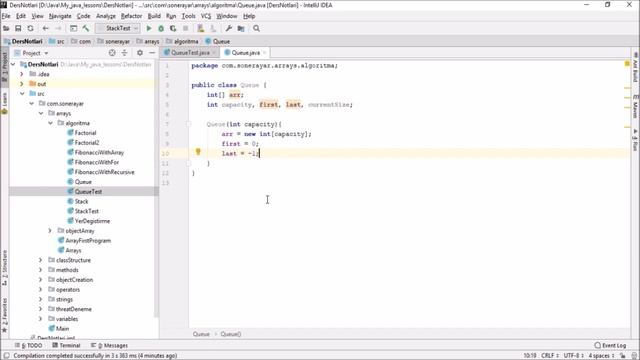Collapse the src folder

(22, 94)
